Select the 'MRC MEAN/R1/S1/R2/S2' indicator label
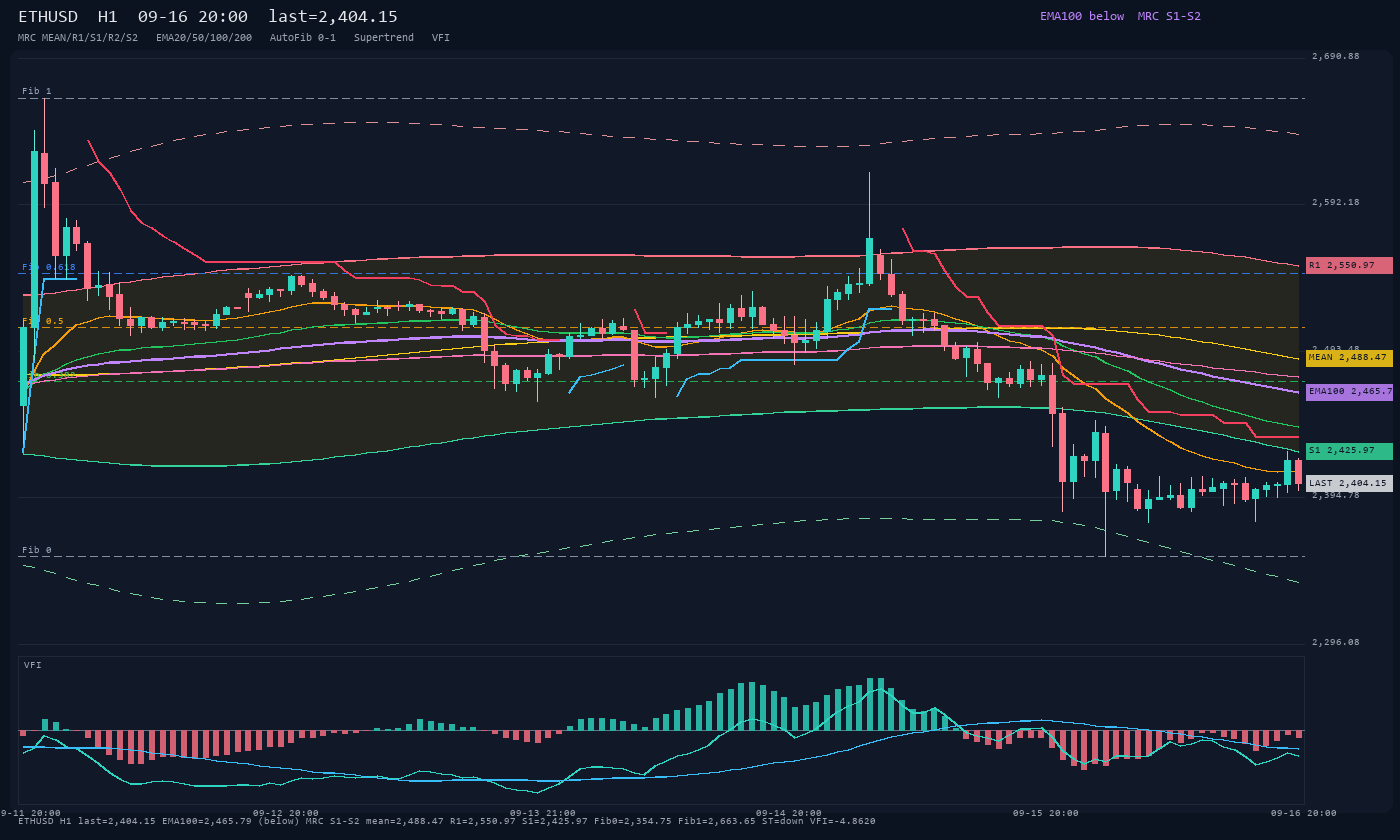Image resolution: width=1400 pixels, height=840 pixels. click(78, 37)
